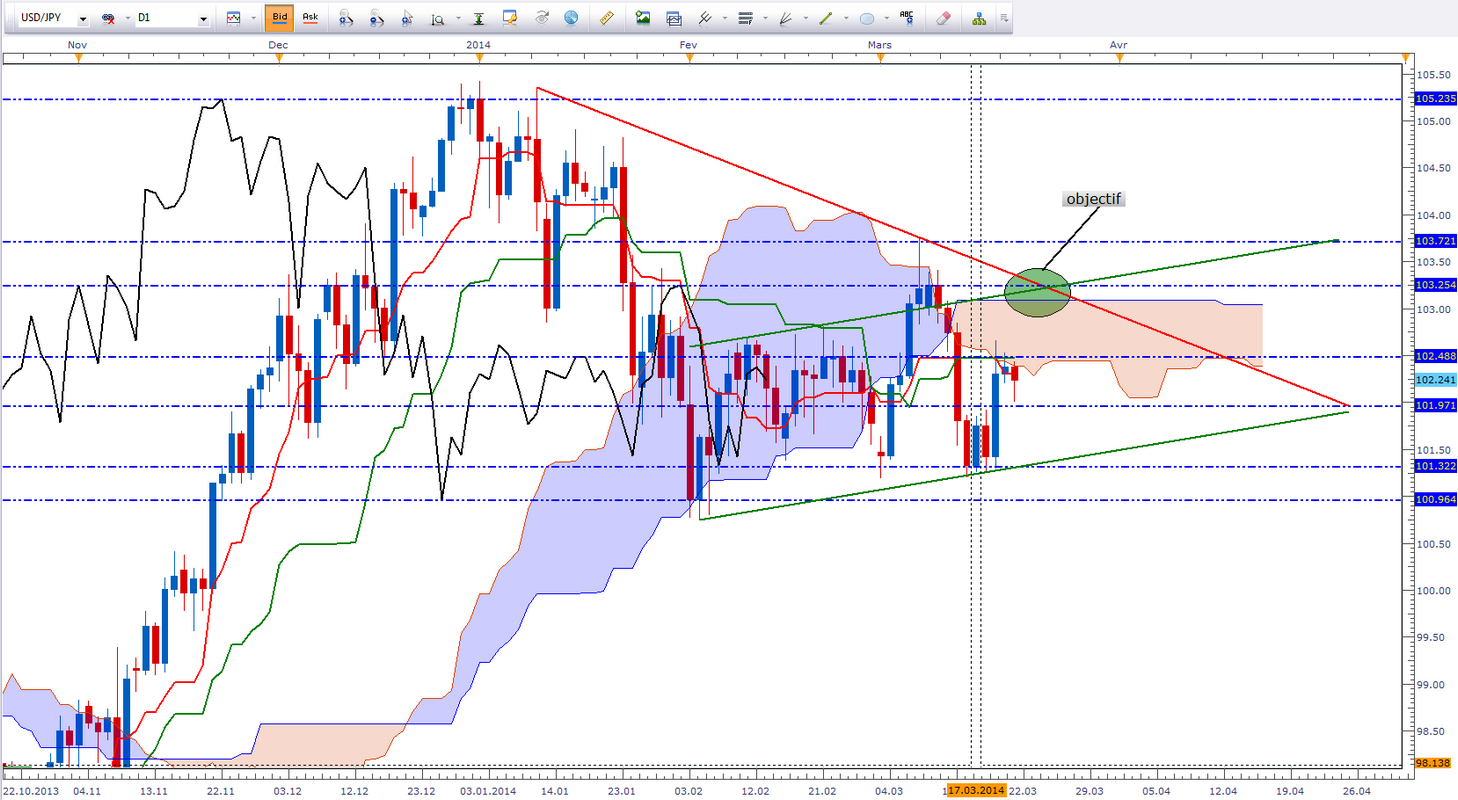Image resolution: width=1458 pixels, height=800 pixels.
Task: Select the ABC text label tool
Action: point(907,18)
